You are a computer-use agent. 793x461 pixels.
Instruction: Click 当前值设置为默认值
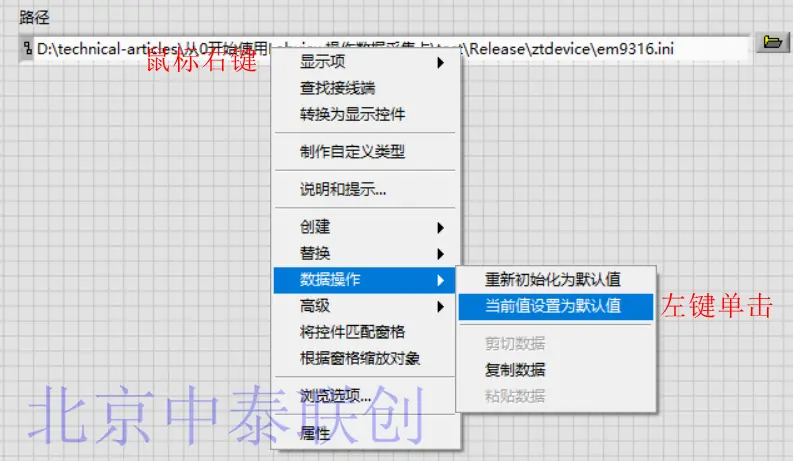point(556,306)
